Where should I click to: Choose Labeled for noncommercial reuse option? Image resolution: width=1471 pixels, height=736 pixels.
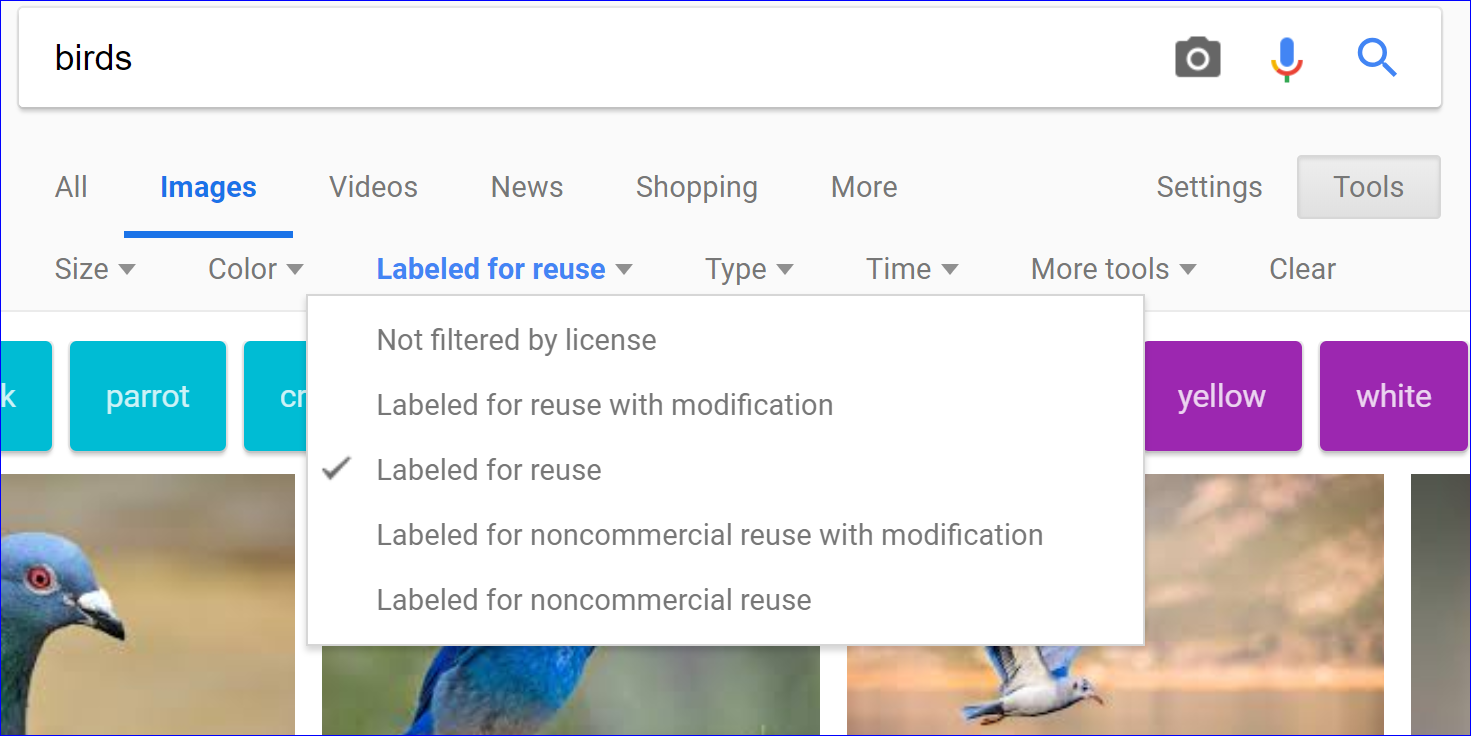click(x=593, y=600)
